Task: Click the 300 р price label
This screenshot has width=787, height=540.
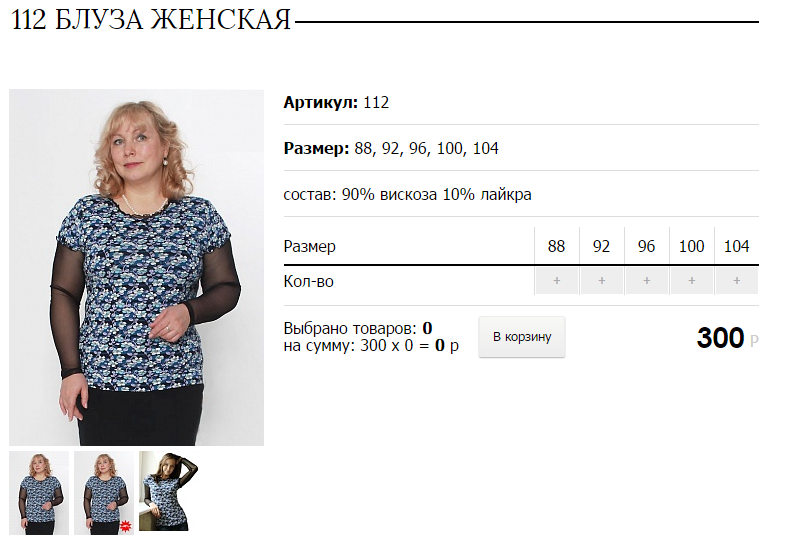Action: [x=727, y=338]
